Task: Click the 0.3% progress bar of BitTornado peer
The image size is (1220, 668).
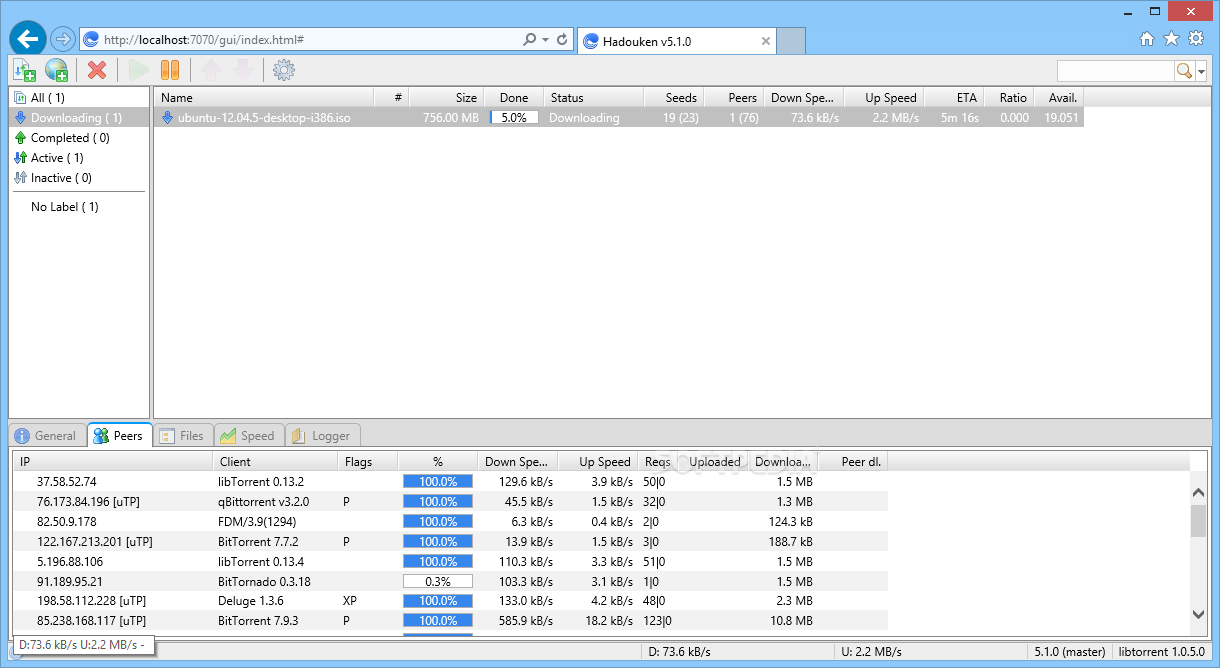Action: (438, 581)
